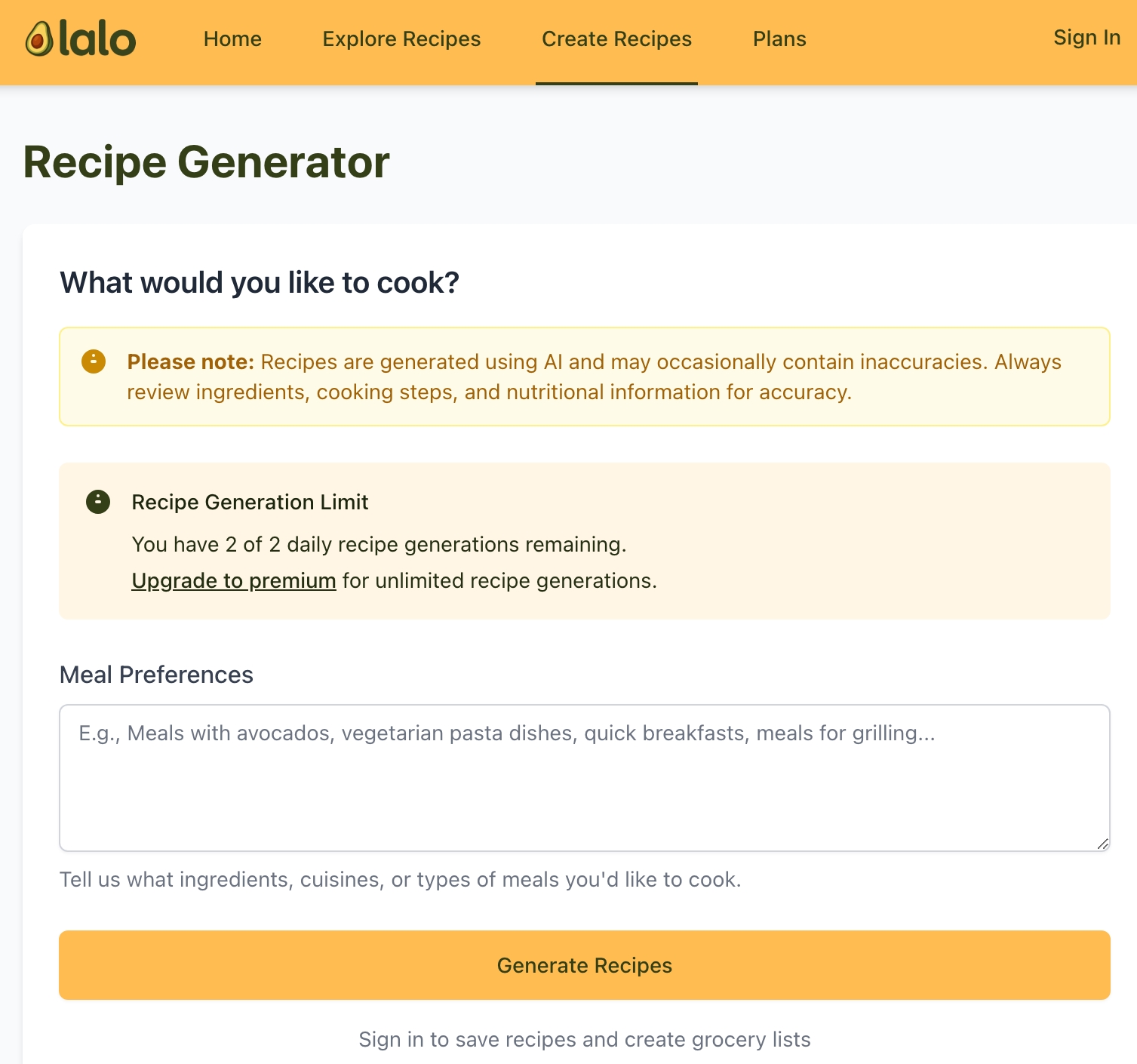Open the Plans page
Screen dimensions: 1137x1064
779,39
